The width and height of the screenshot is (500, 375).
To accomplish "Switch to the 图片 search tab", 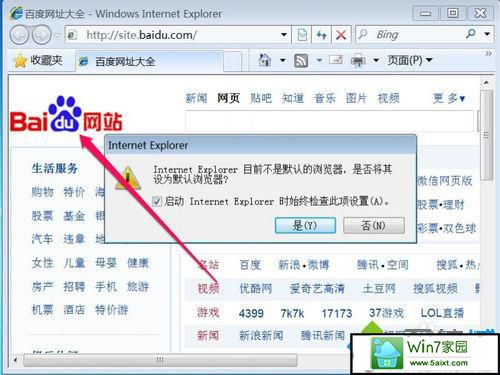I will [356, 98].
